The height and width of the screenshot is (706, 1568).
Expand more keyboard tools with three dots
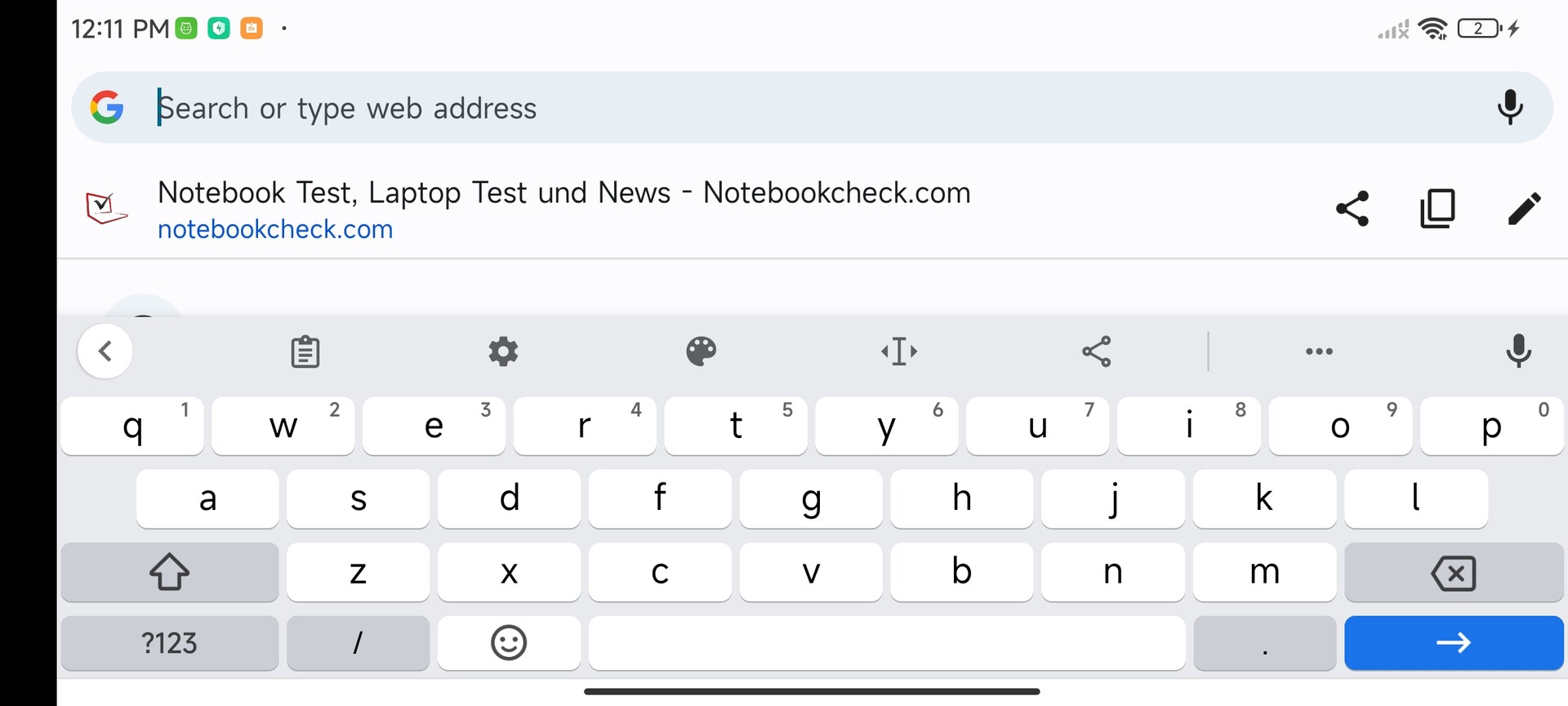[x=1319, y=351]
